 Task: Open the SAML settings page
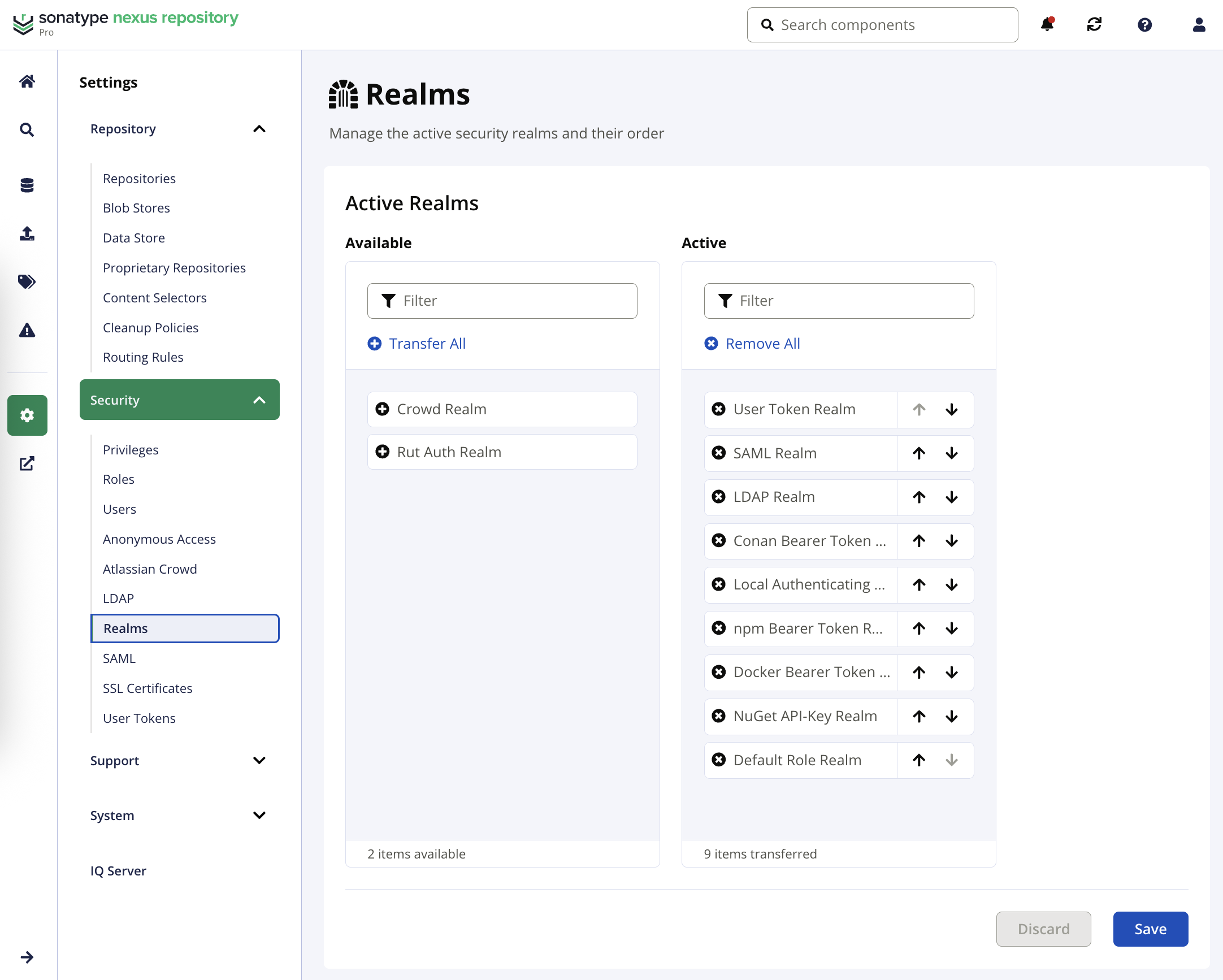[x=119, y=658]
